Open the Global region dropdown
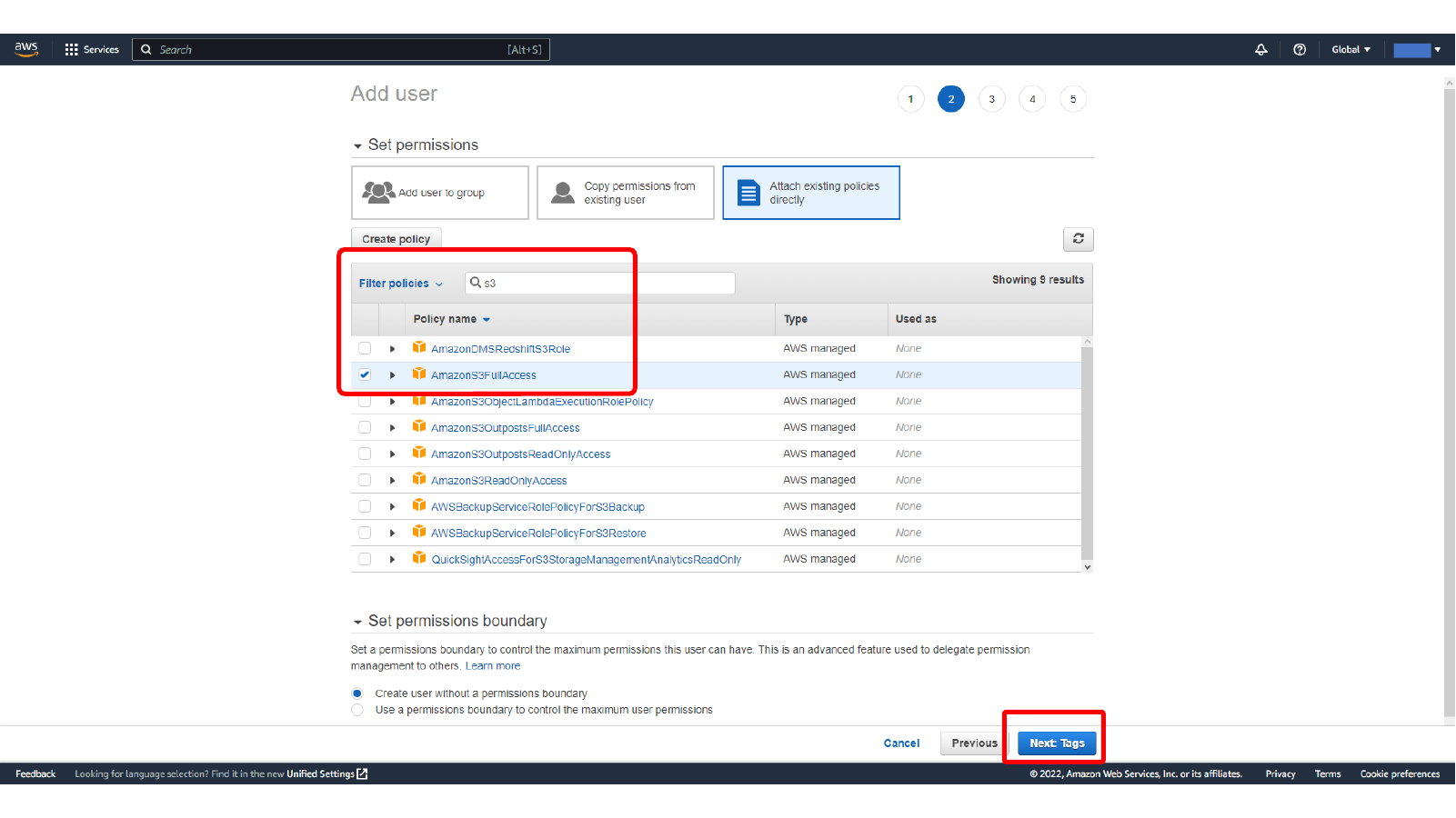Image resolution: width=1456 pixels, height=818 pixels. tap(1351, 50)
